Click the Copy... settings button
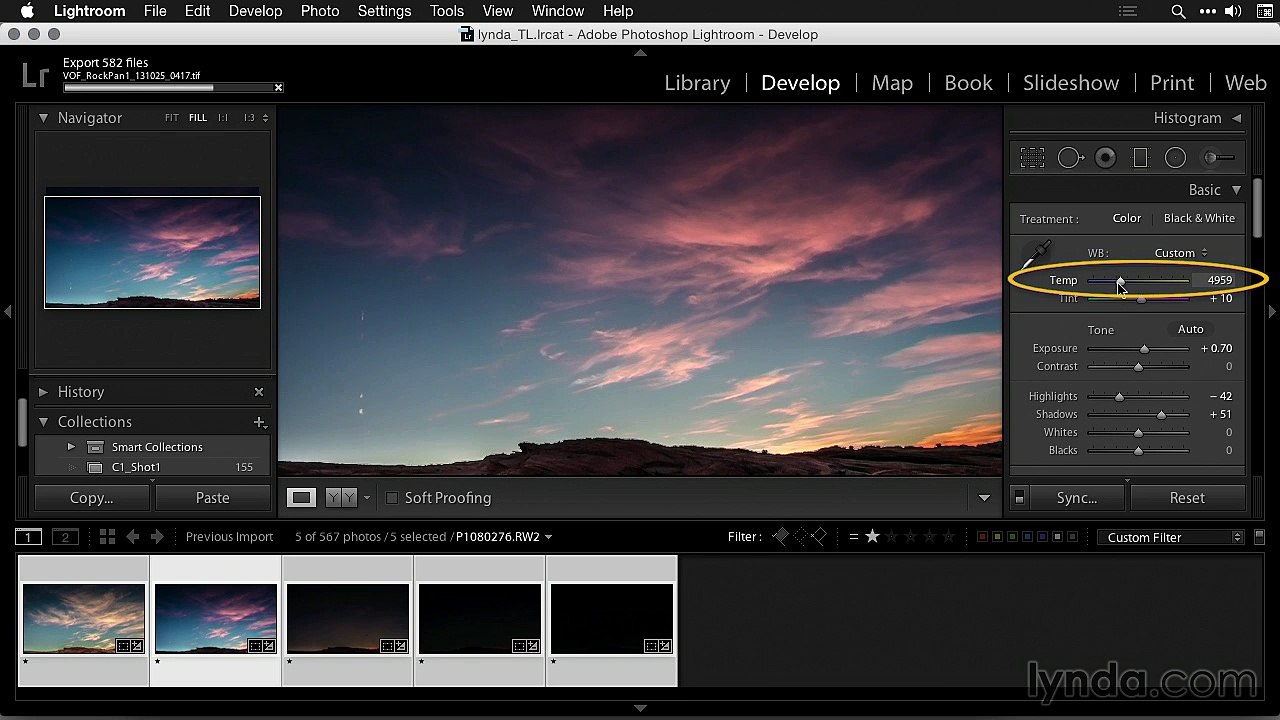 pyautogui.click(x=92, y=498)
